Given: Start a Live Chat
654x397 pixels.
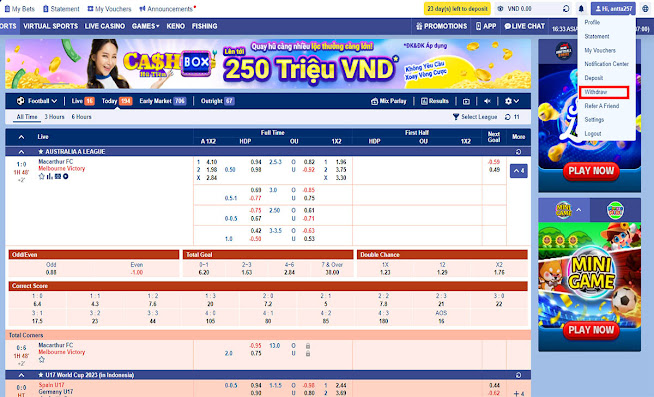Looking at the screenshot, I should point(525,26).
